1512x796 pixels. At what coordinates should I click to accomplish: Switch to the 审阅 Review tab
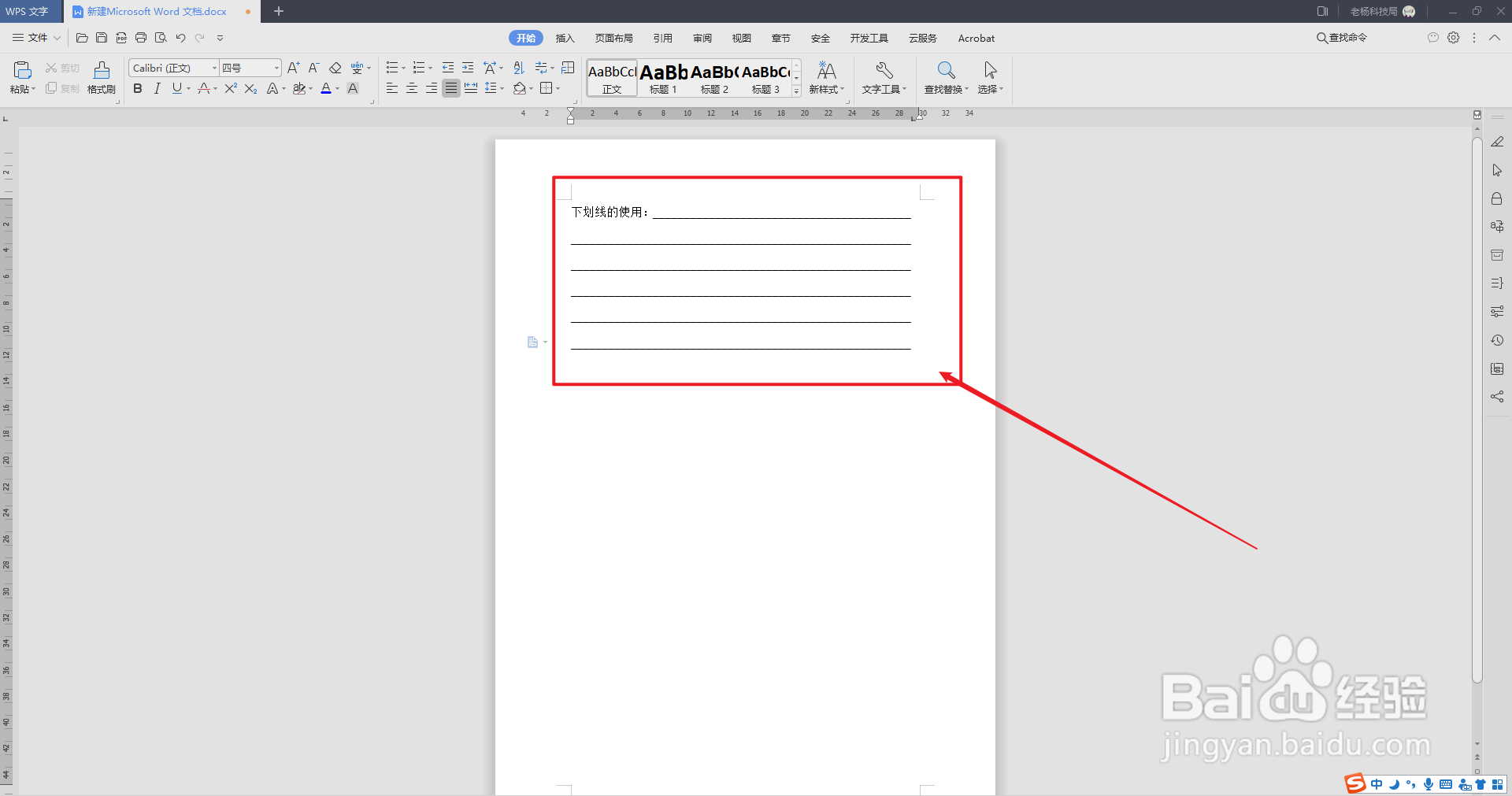pos(702,38)
